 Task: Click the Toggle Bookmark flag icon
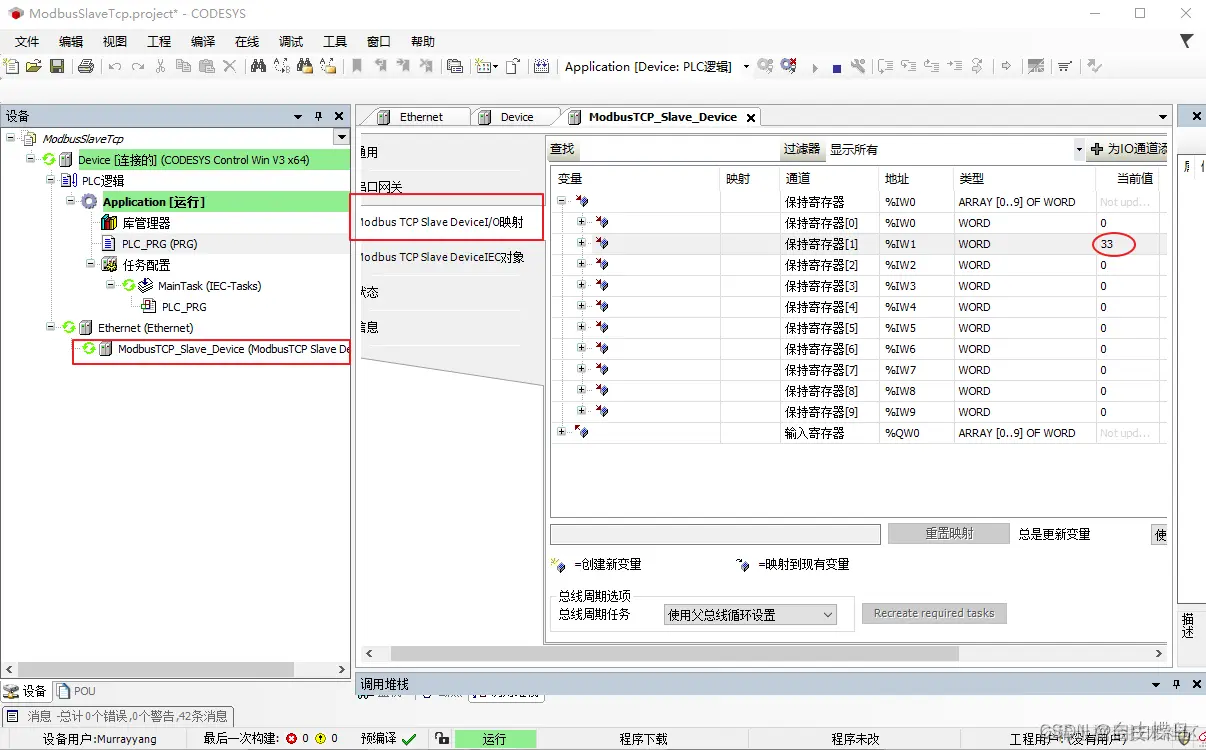357,66
